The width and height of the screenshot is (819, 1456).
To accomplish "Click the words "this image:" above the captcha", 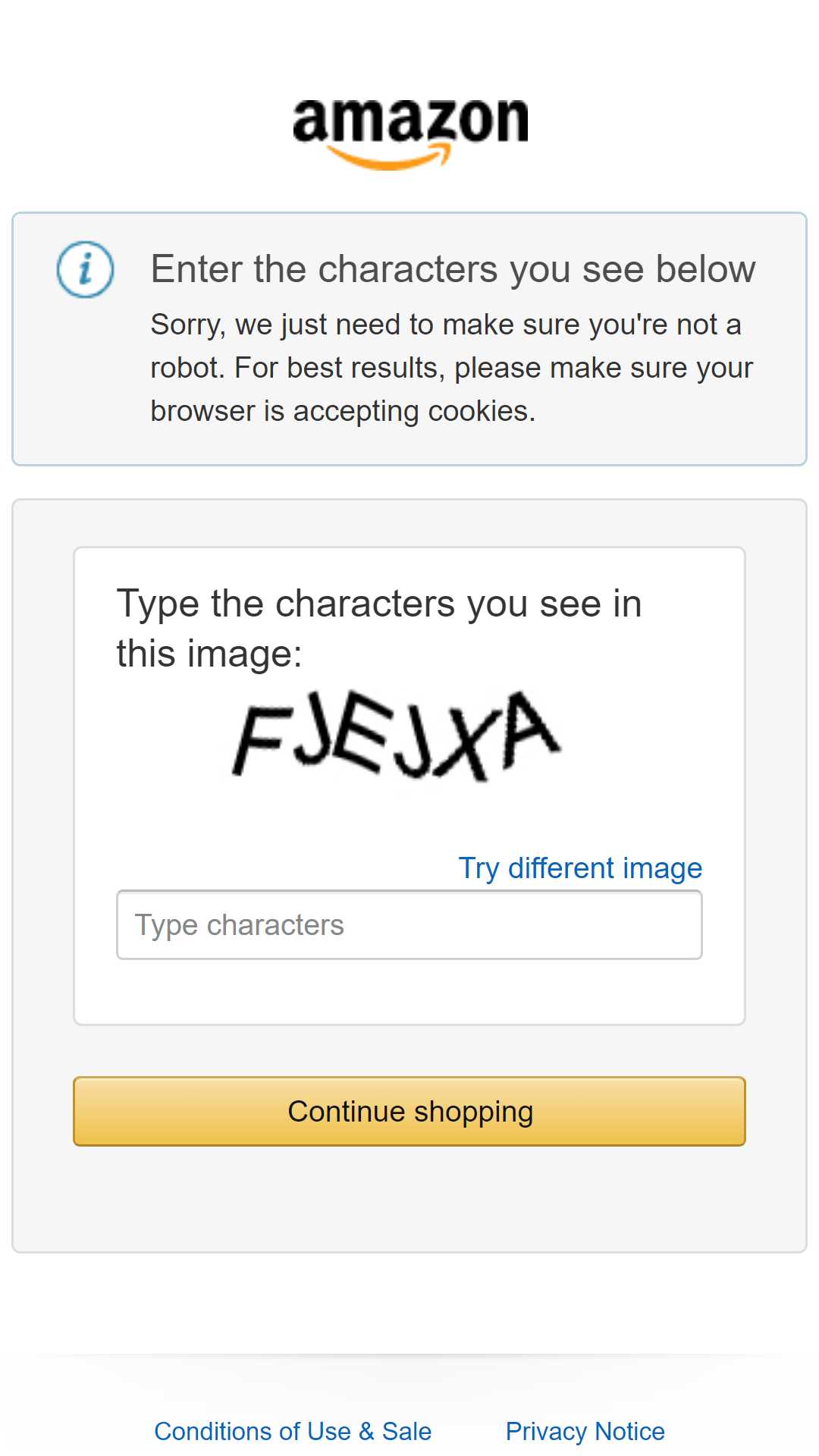I will (209, 654).
